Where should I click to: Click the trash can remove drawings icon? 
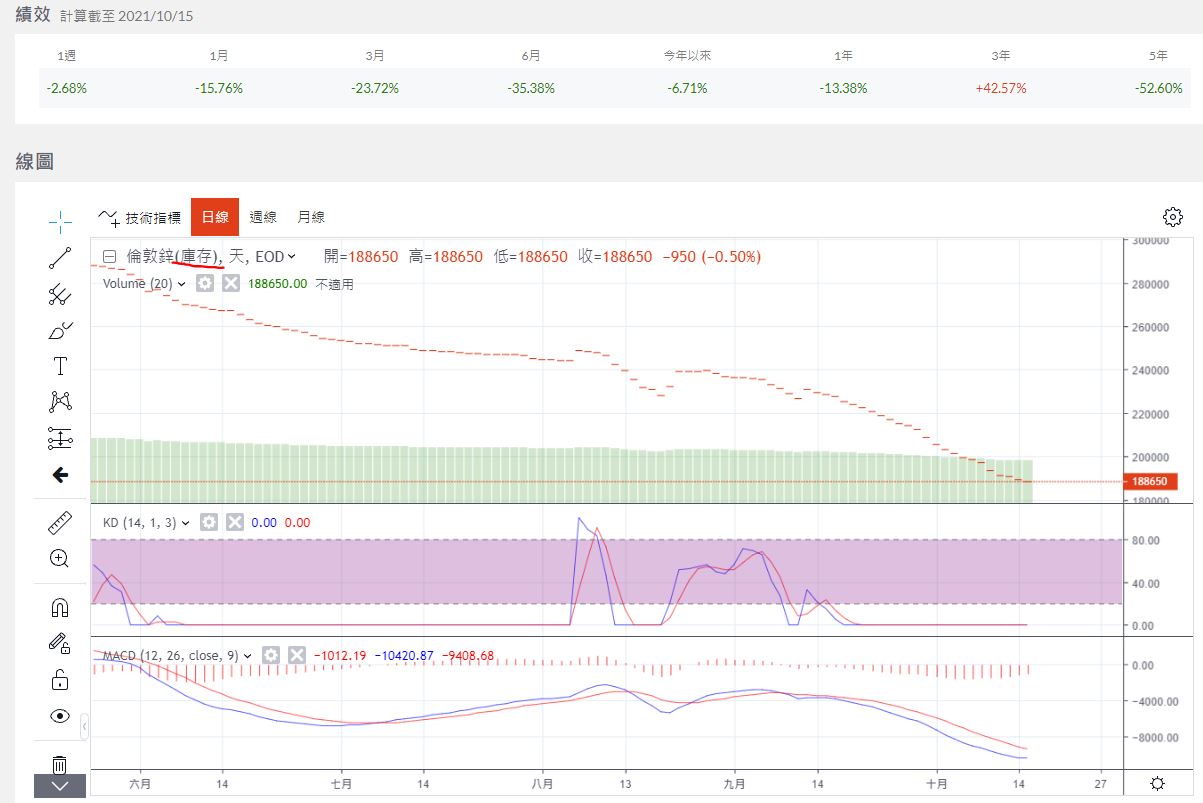pos(60,765)
